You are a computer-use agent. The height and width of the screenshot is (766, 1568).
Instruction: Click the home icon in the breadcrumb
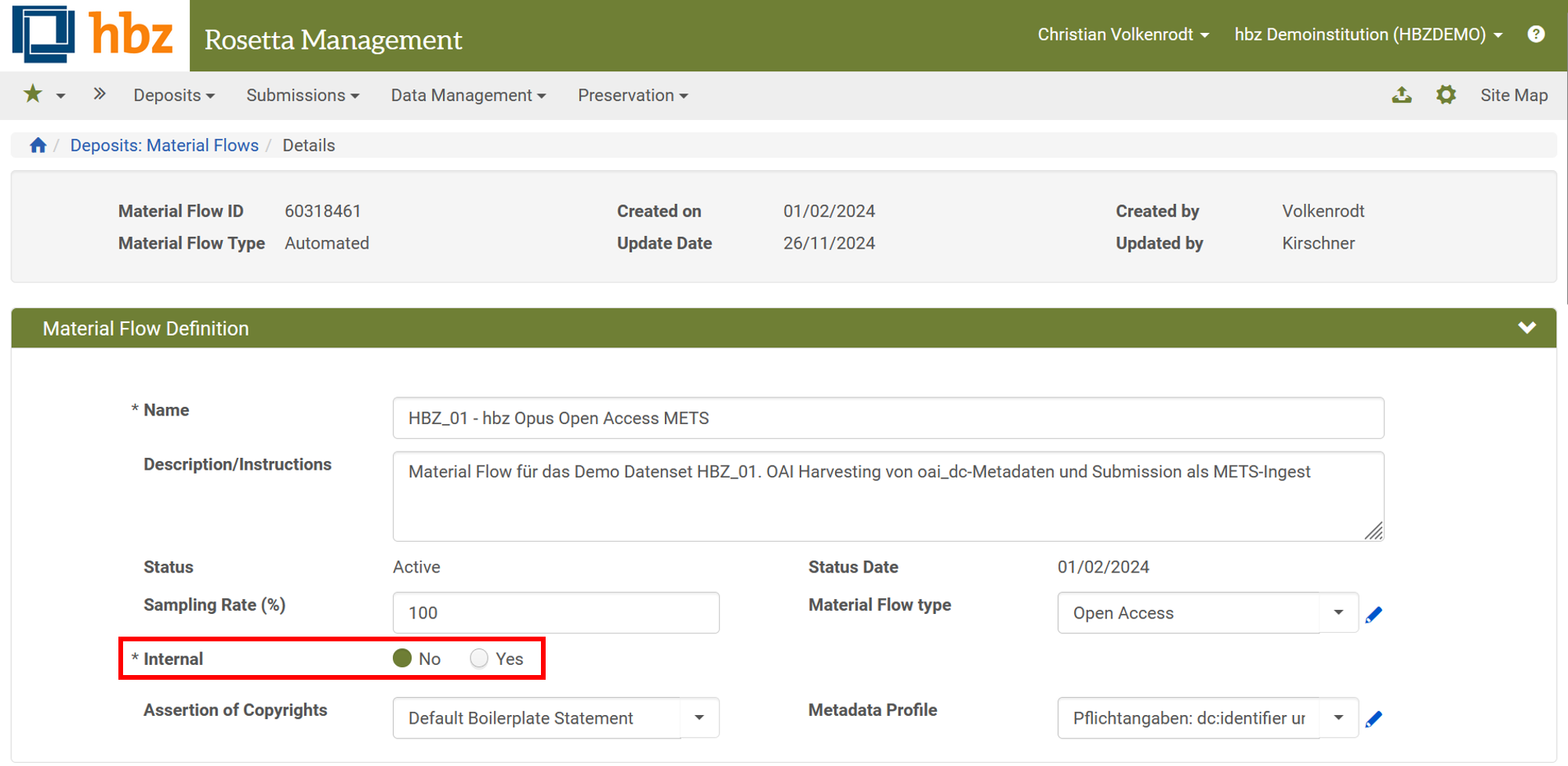click(x=37, y=145)
